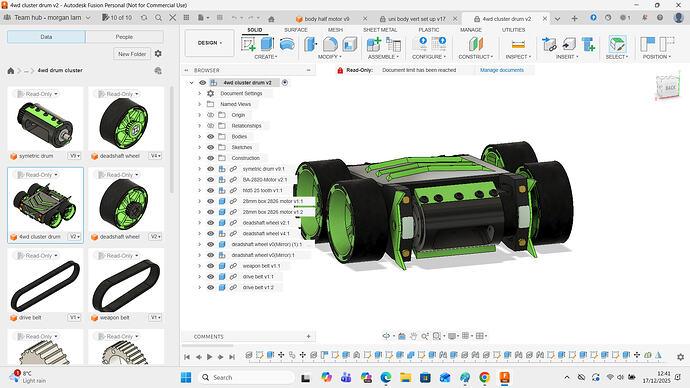Click the Windows taskbar Search field

pyautogui.click(x=246, y=377)
